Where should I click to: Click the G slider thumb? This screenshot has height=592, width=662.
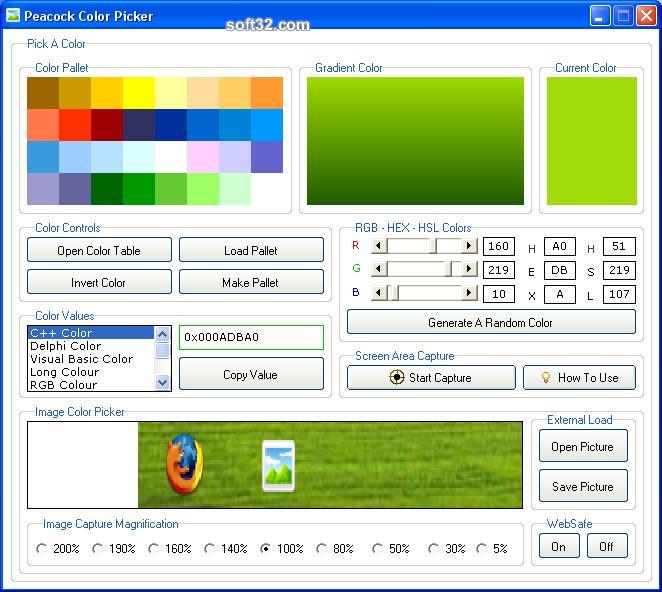point(450,269)
